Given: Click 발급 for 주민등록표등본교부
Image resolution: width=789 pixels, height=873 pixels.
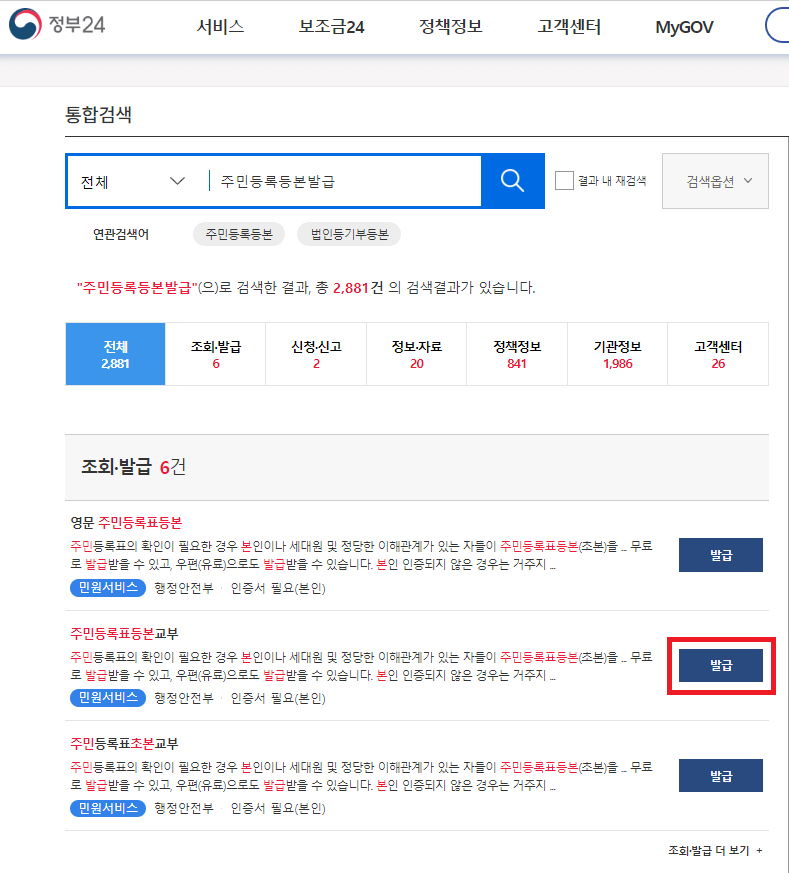Looking at the screenshot, I should (x=721, y=665).
